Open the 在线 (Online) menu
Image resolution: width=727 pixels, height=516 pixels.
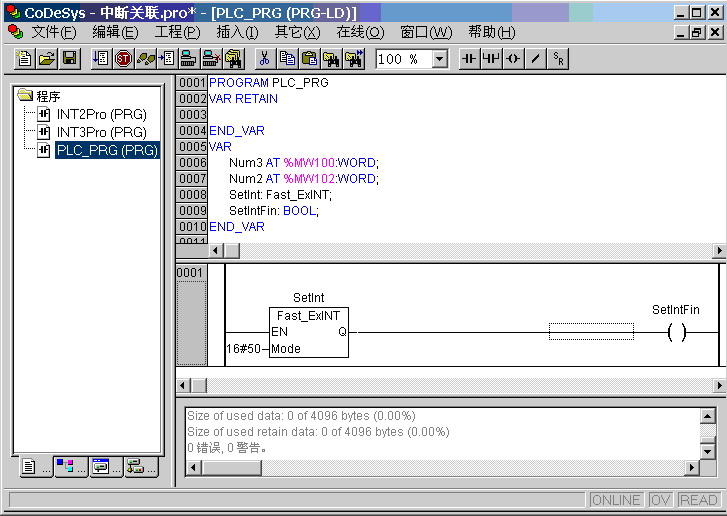359,32
